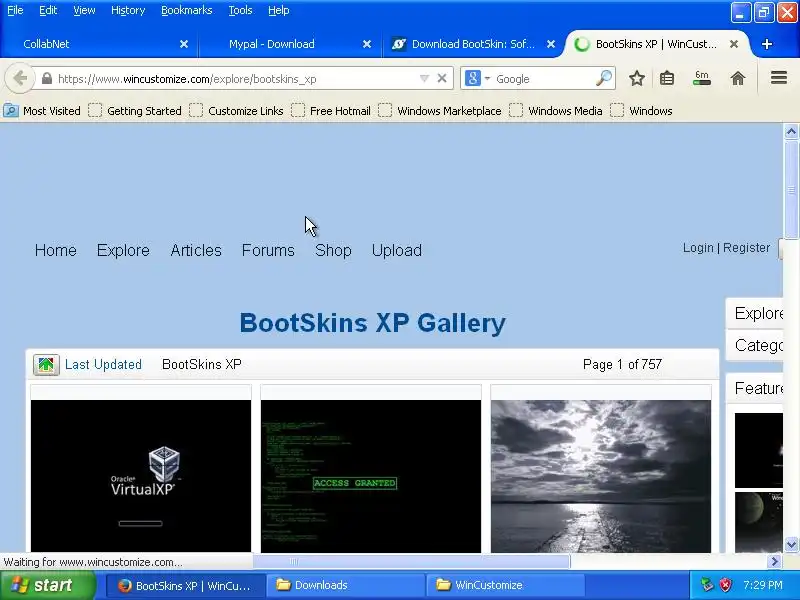Open the Upload nav link
Viewport: 800px width, 600px height.
[396, 250]
